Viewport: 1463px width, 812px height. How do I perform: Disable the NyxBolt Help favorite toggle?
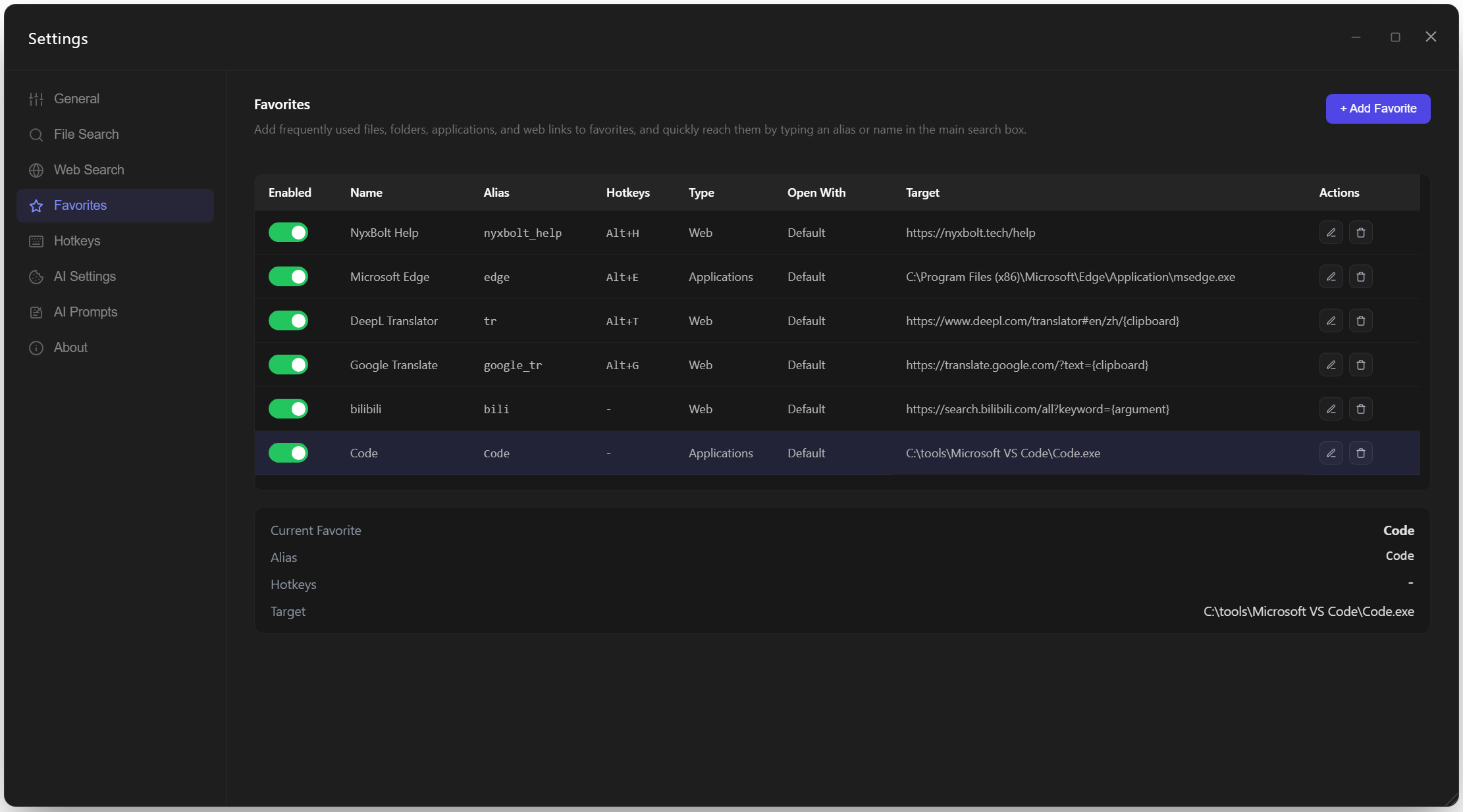288,233
